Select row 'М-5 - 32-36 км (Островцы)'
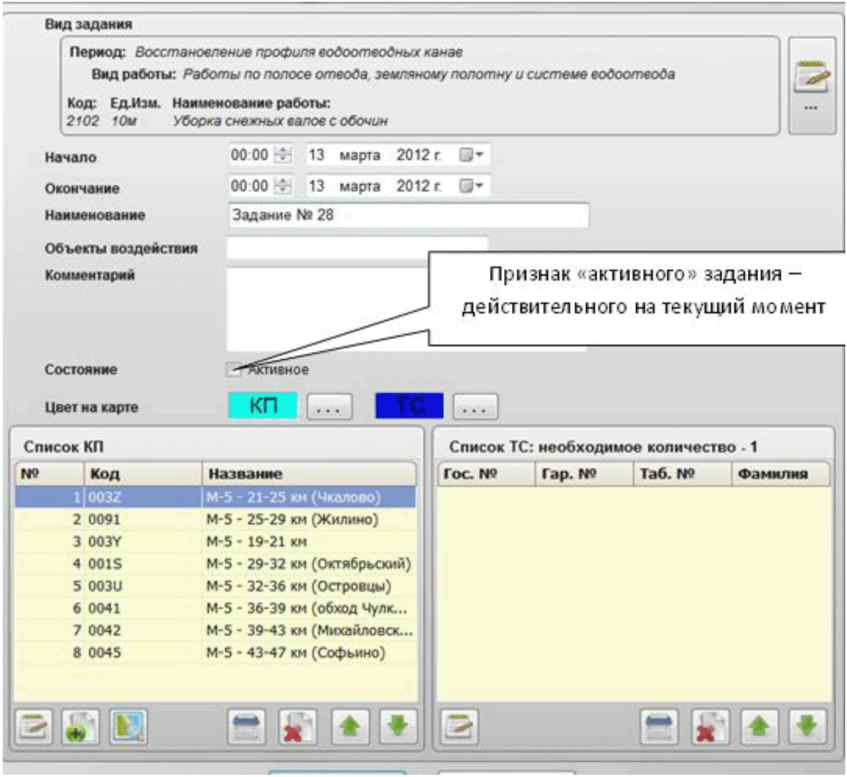Screen dimensions: 847x777 [x=216, y=586]
